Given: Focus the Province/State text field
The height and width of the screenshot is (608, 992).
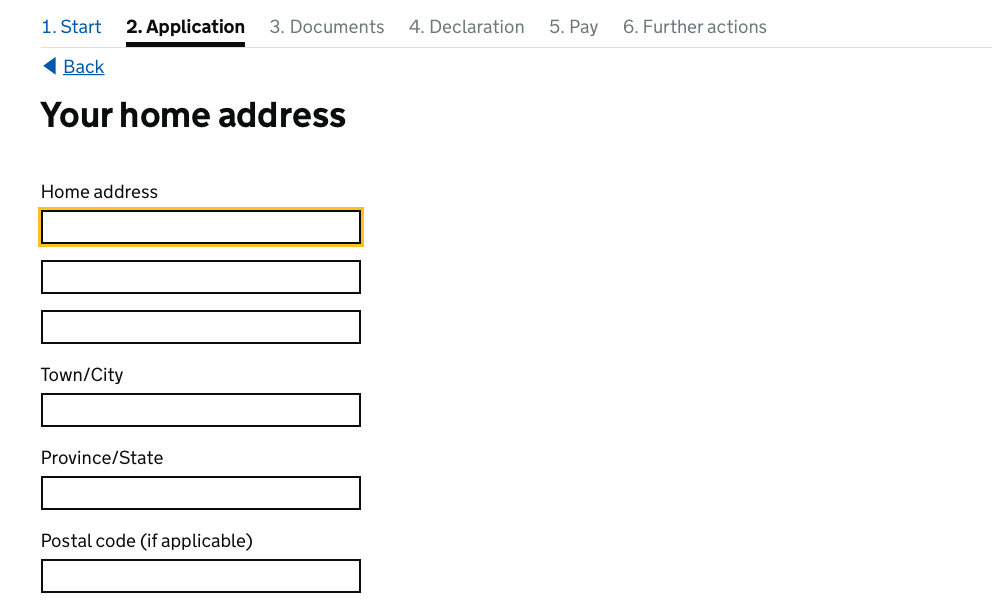Looking at the screenshot, I should [x=201, y=493].
